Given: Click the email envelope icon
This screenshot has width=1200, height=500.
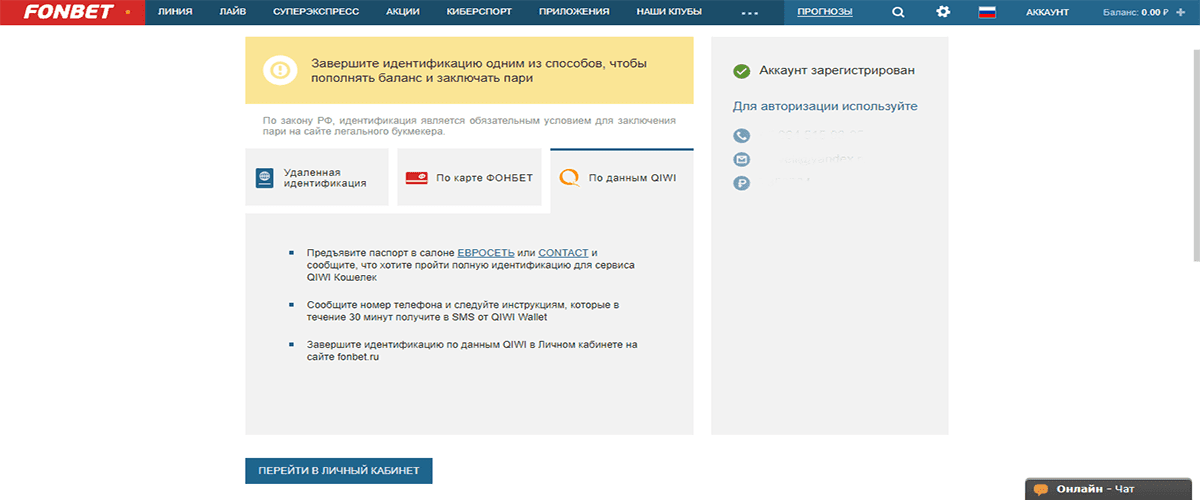Looking at the screenshot, I should (x=741, y=159).
